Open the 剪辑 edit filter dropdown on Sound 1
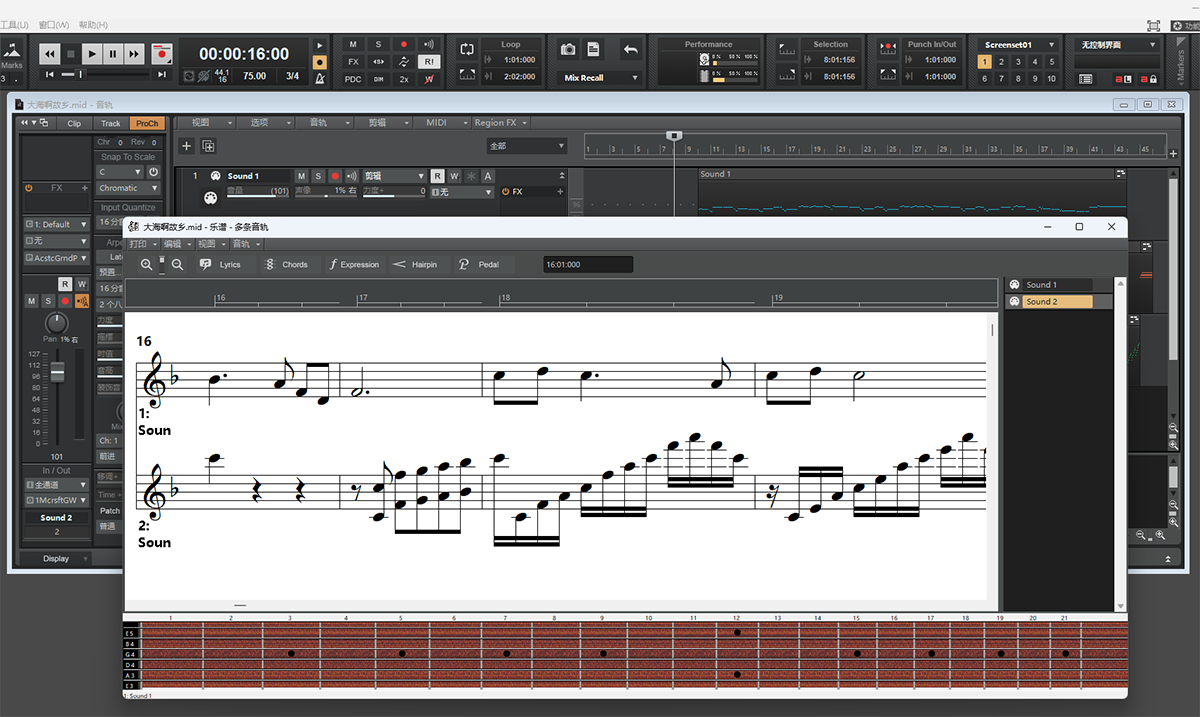This screenshot has width=1200, height=717. [x=394, y=176]
